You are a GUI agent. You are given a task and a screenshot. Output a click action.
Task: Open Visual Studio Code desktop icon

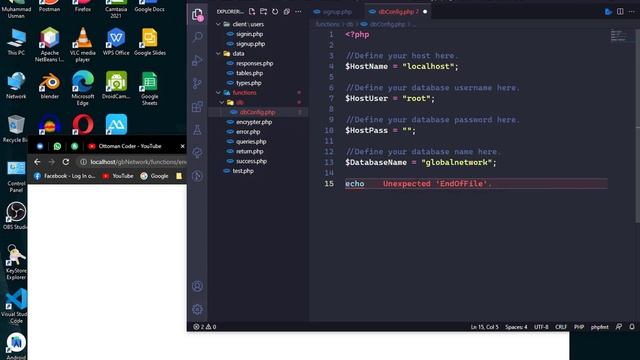click(x=16, y=306)
